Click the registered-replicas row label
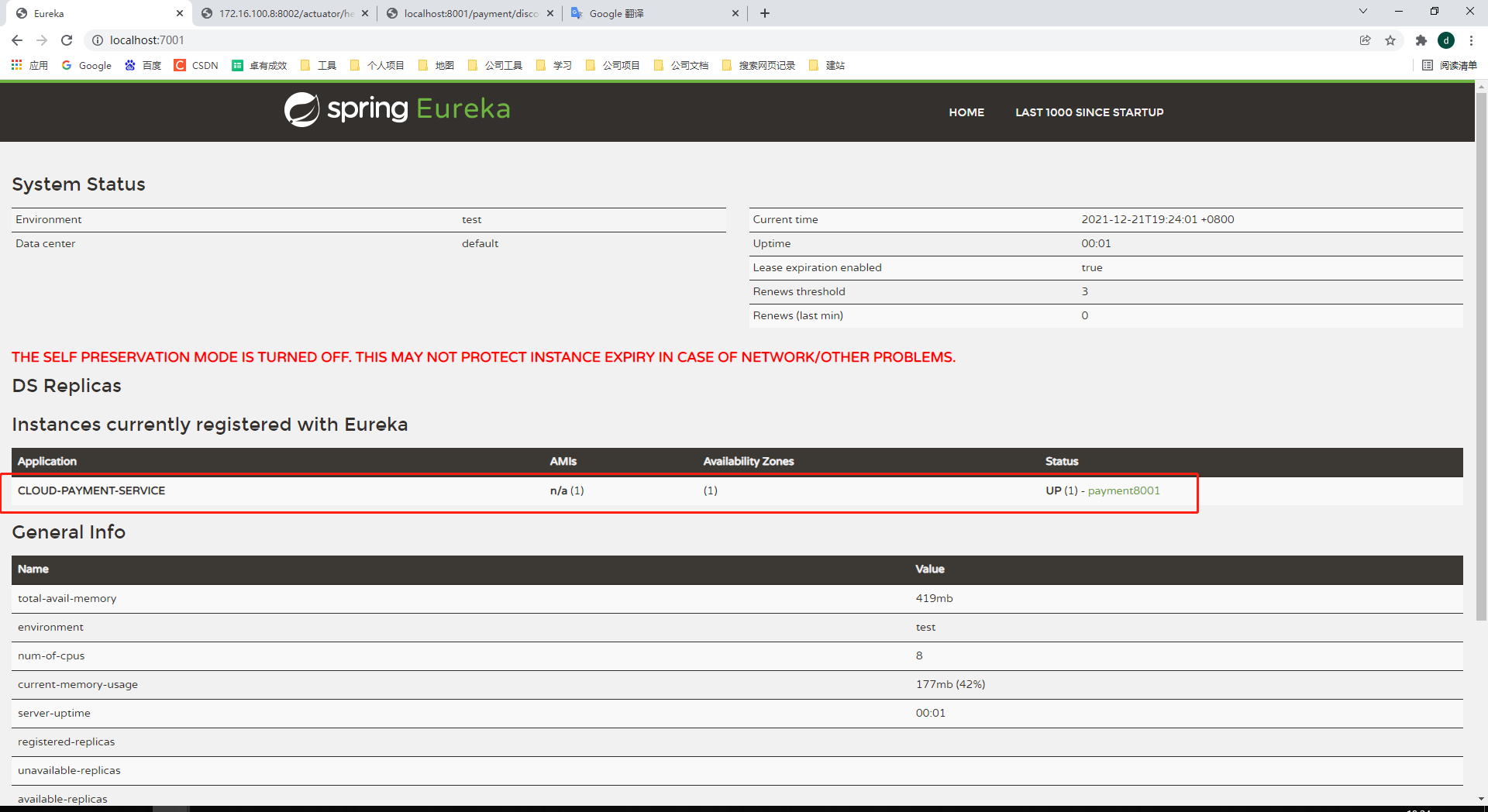Viewport: 1488px width, 812px height. [x=66, y=741]
